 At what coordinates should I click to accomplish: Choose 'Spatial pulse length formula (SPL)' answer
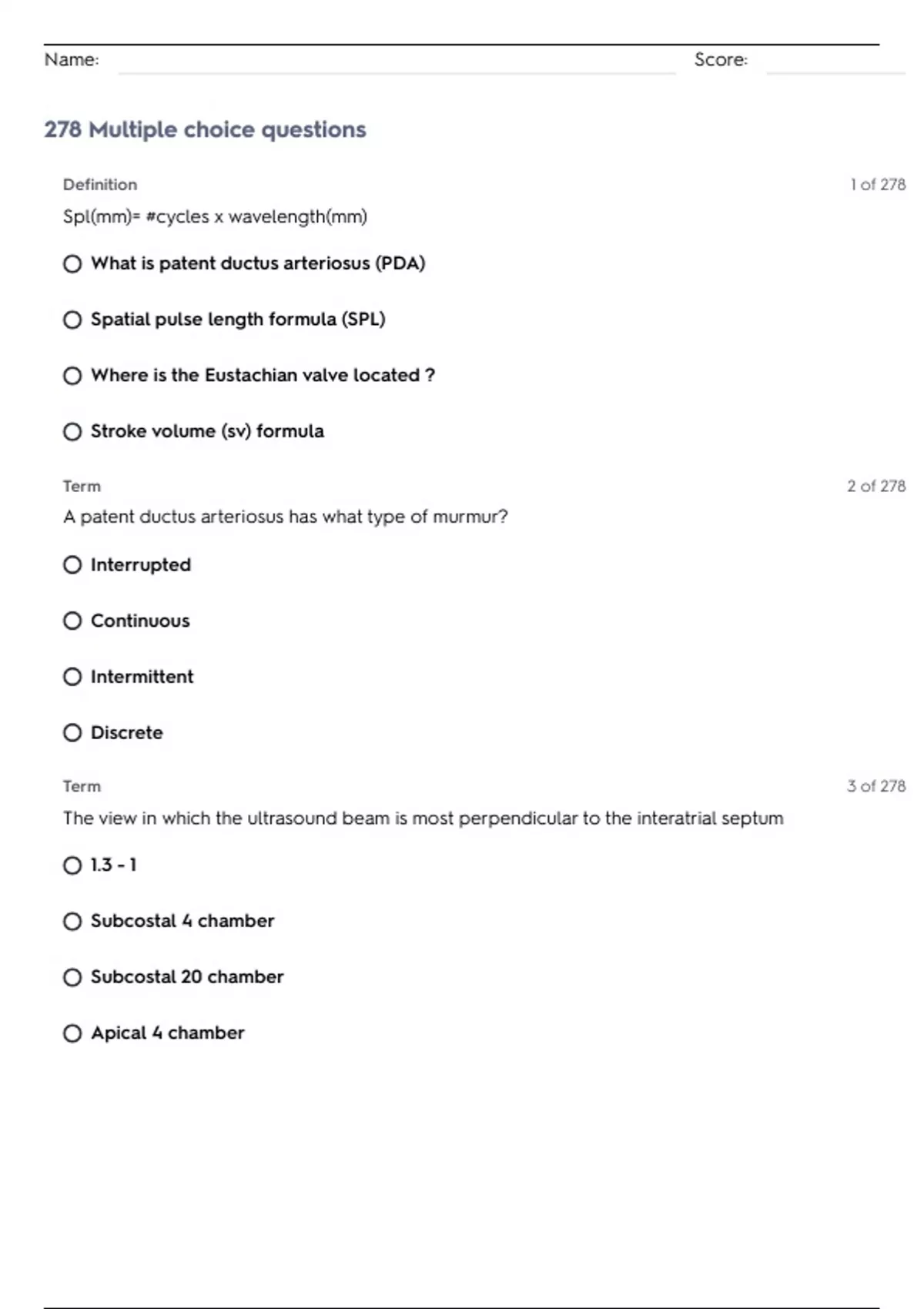[x=72, y=320]
